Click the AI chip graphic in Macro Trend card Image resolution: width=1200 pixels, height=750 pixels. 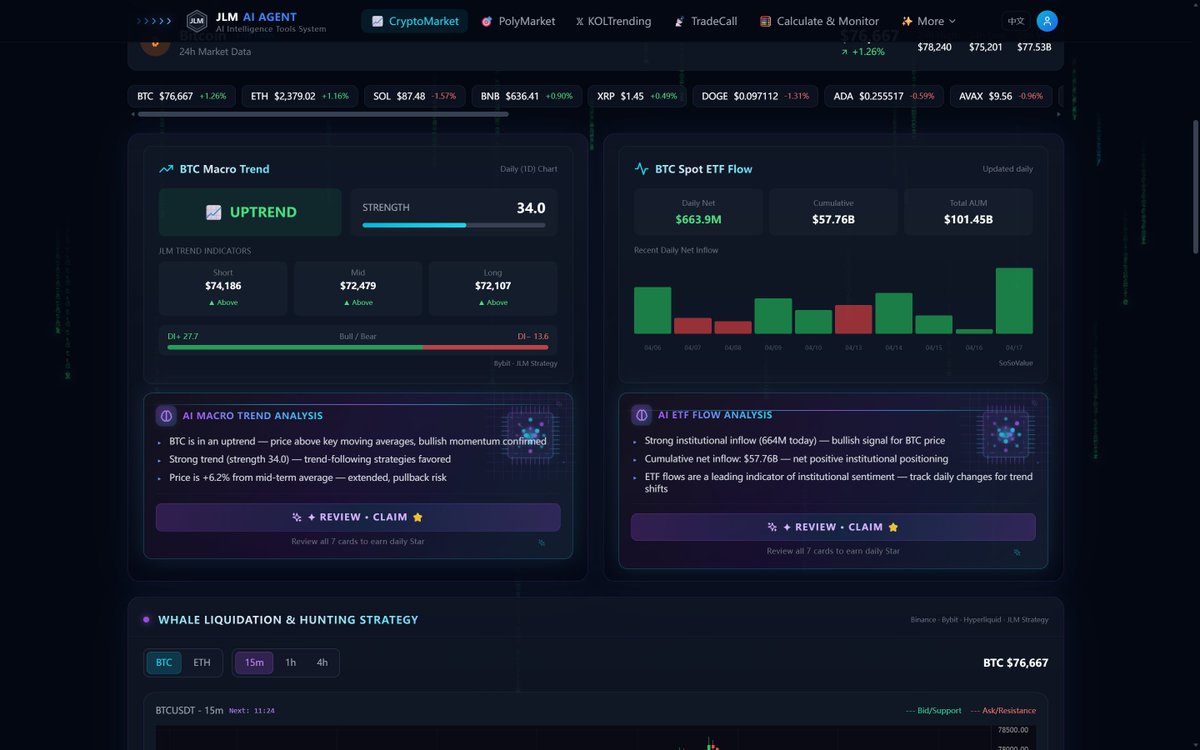[x=530, y=435]
